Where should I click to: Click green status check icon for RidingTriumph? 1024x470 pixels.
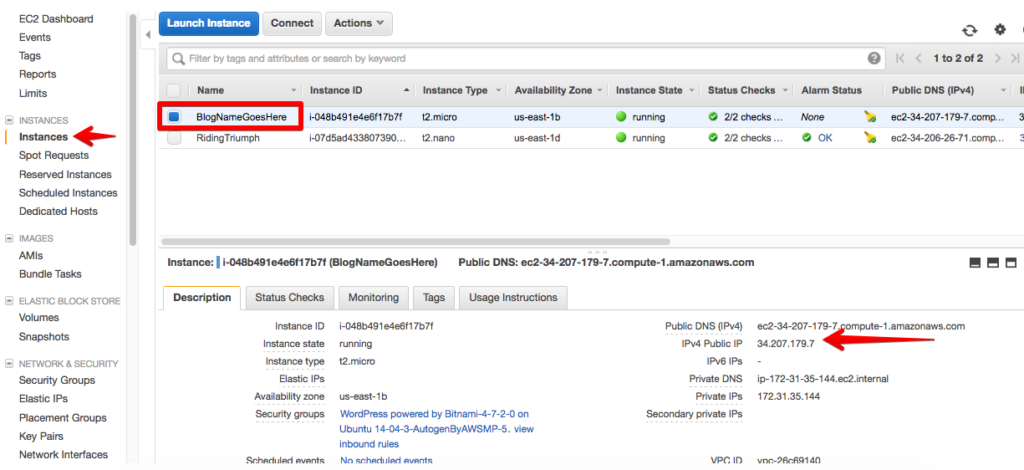(x=713, y=138)
